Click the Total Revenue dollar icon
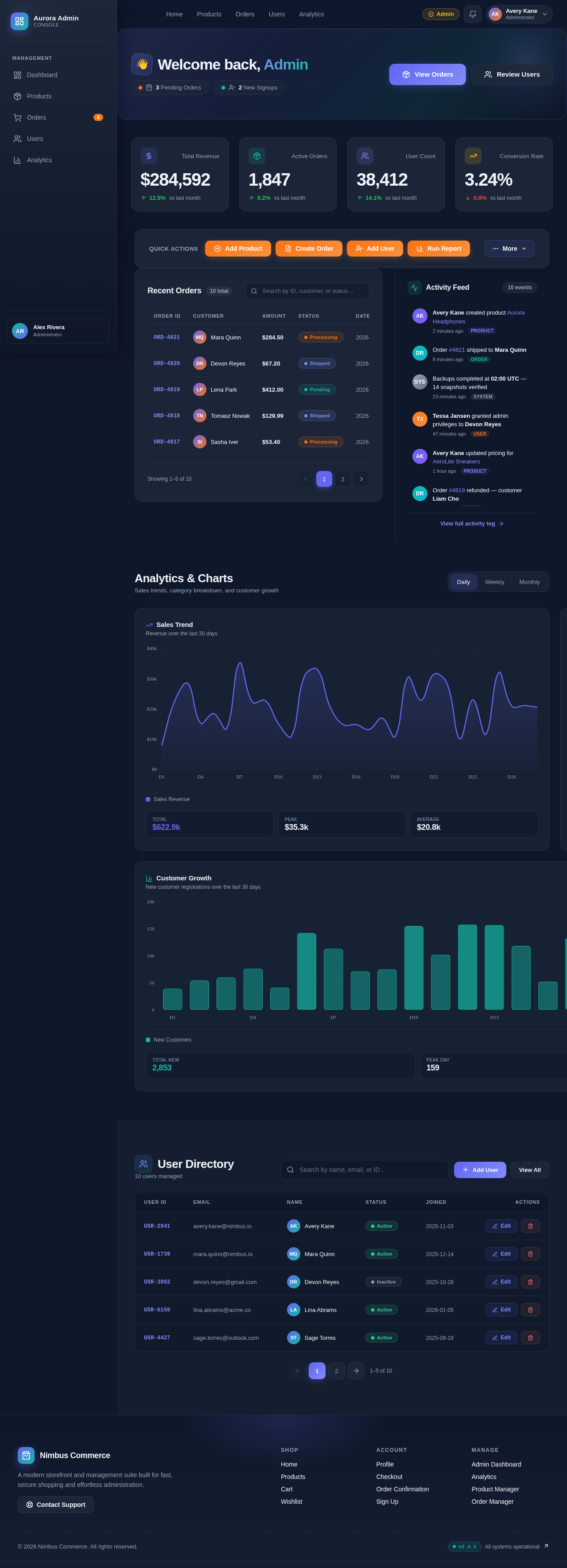567x1568 pixels. (x=148, y=156)
